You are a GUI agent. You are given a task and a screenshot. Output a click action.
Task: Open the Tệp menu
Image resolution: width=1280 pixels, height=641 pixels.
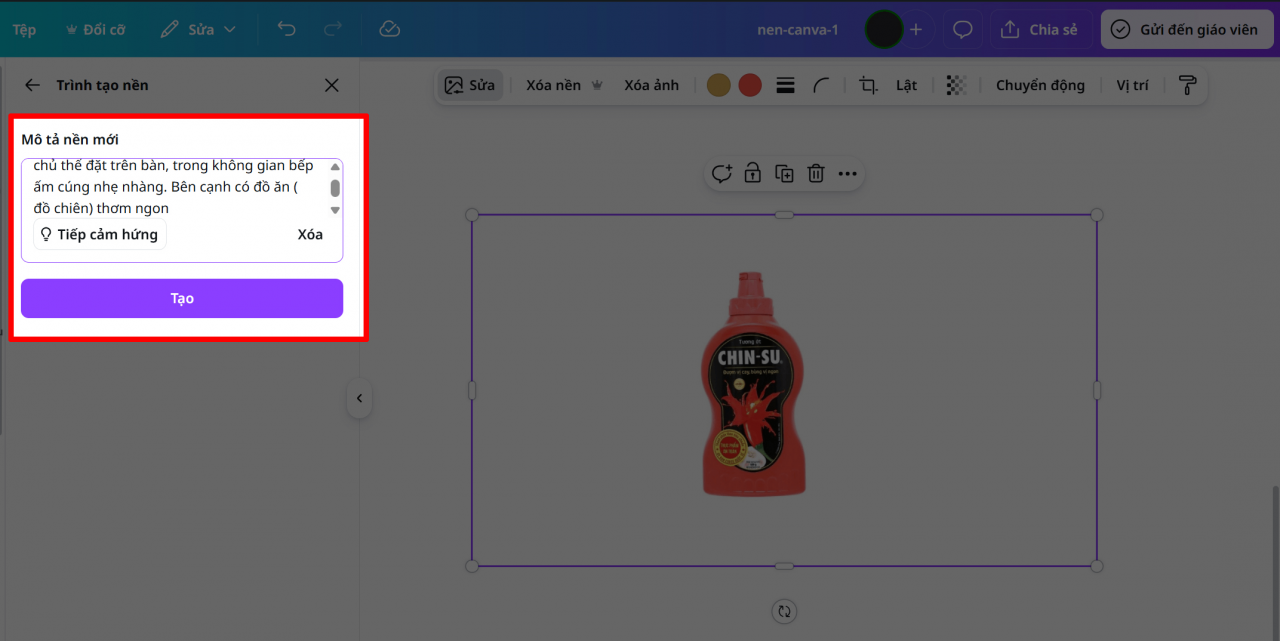(24, 29)
